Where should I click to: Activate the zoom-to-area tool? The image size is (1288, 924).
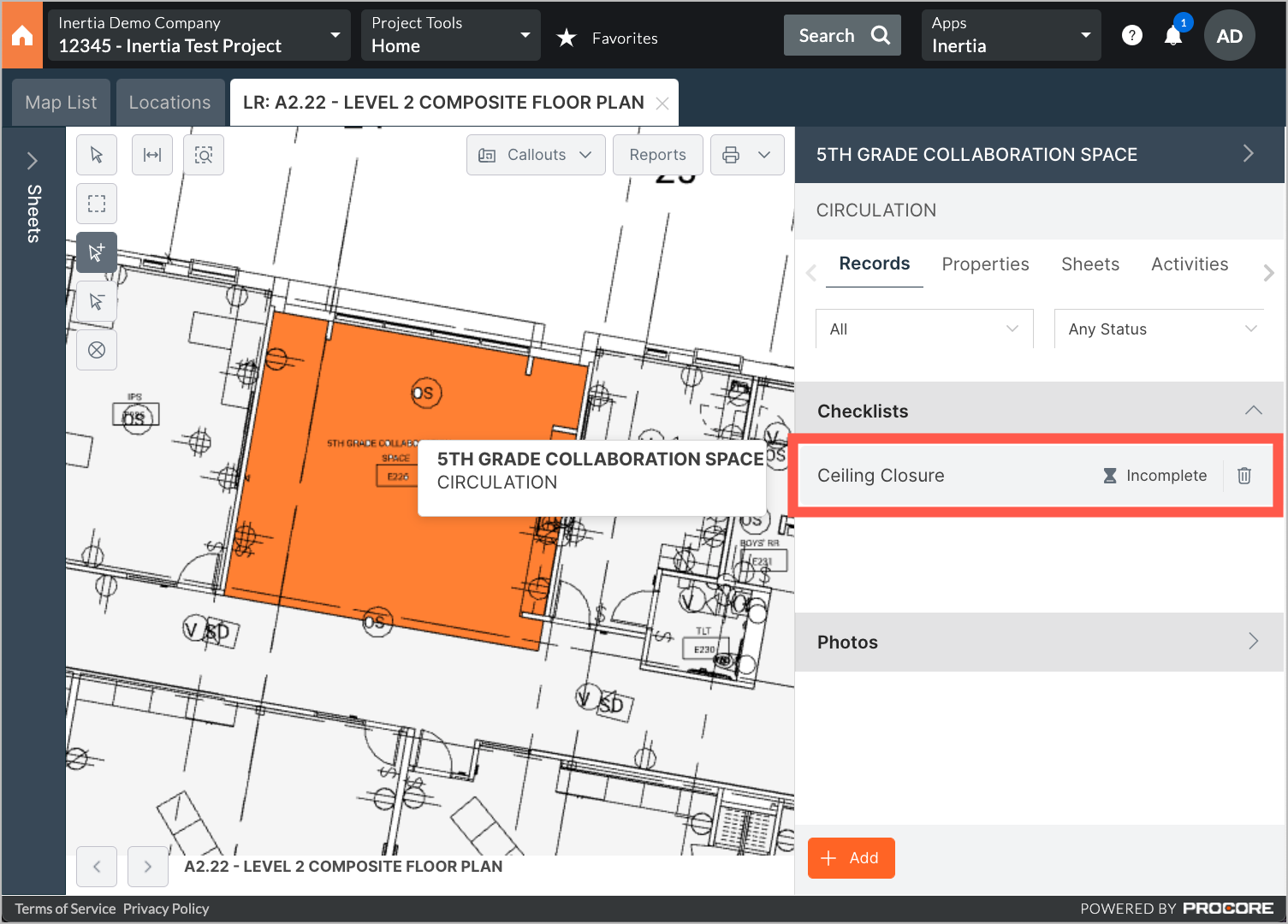203,155
